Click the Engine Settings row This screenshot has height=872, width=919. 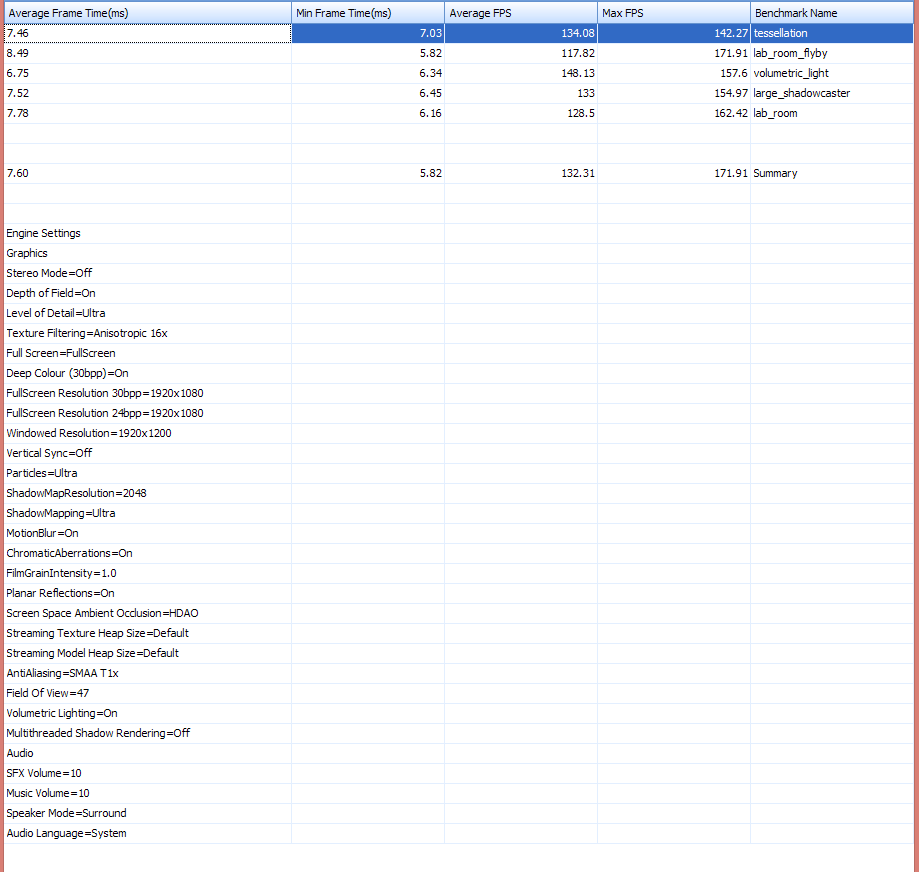coord(43,233)
